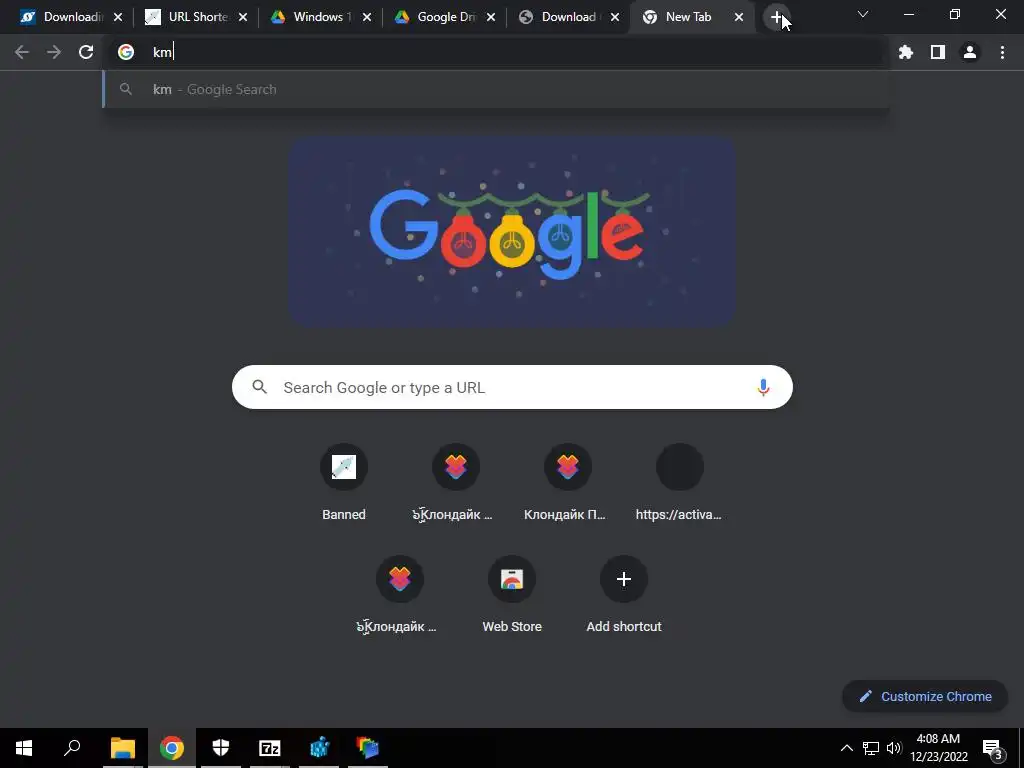Click the Add shortcut button
The height and width of the screenshot is (768, 1024).
(x=624, y=594)
